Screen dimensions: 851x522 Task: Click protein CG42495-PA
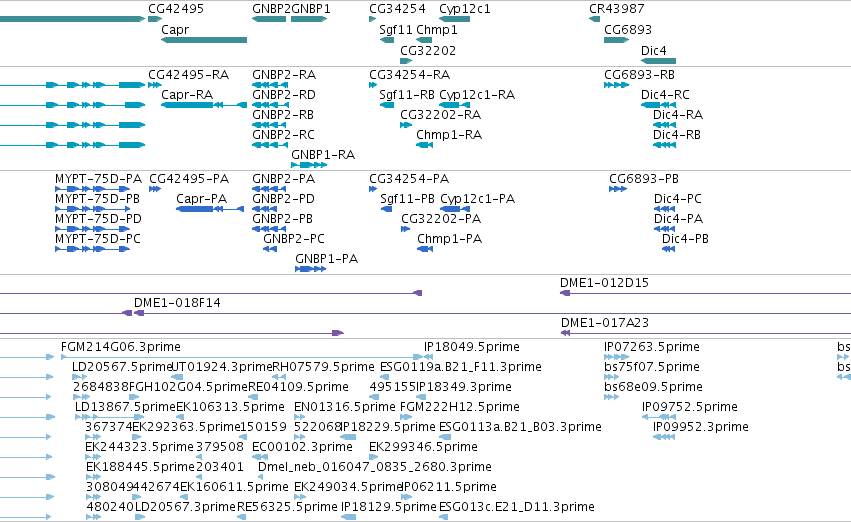point(189,179)
